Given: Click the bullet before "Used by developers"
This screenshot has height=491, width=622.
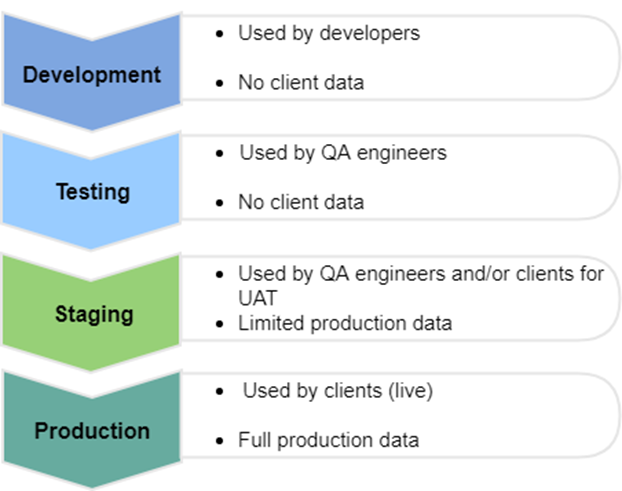Looking at the screenshot, I should (220, 34).
